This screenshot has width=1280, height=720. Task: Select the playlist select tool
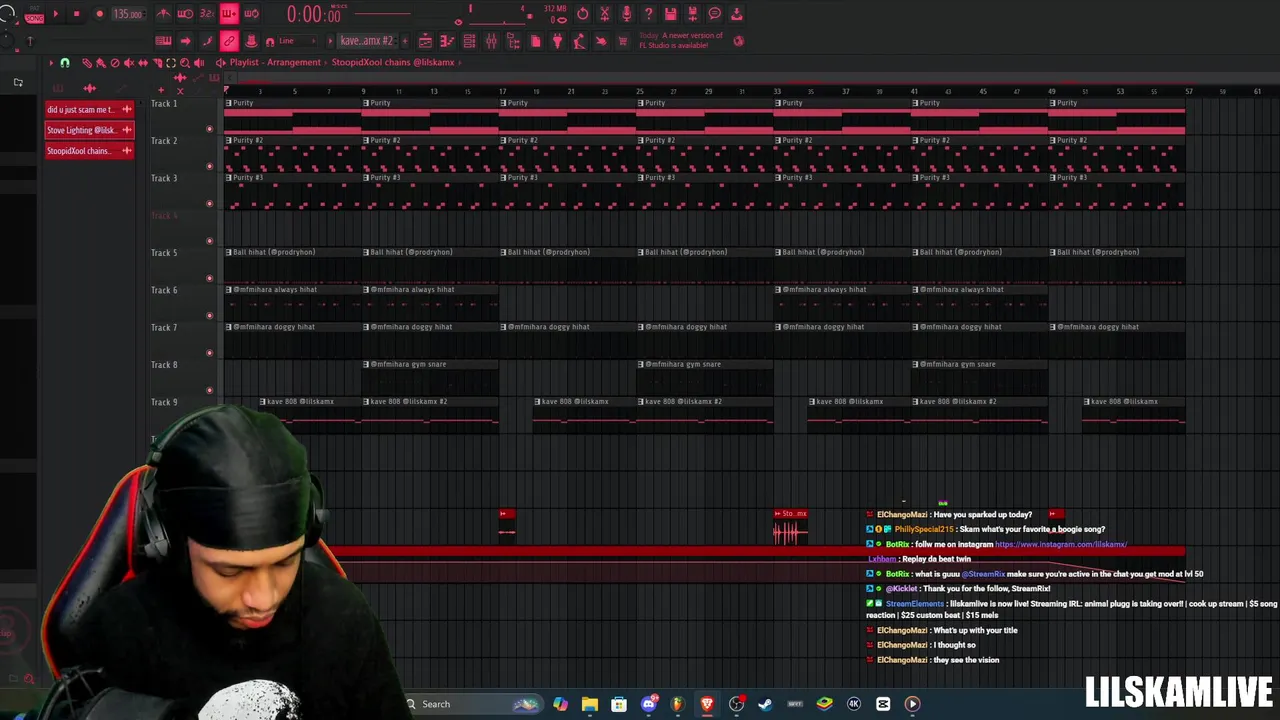171,63
